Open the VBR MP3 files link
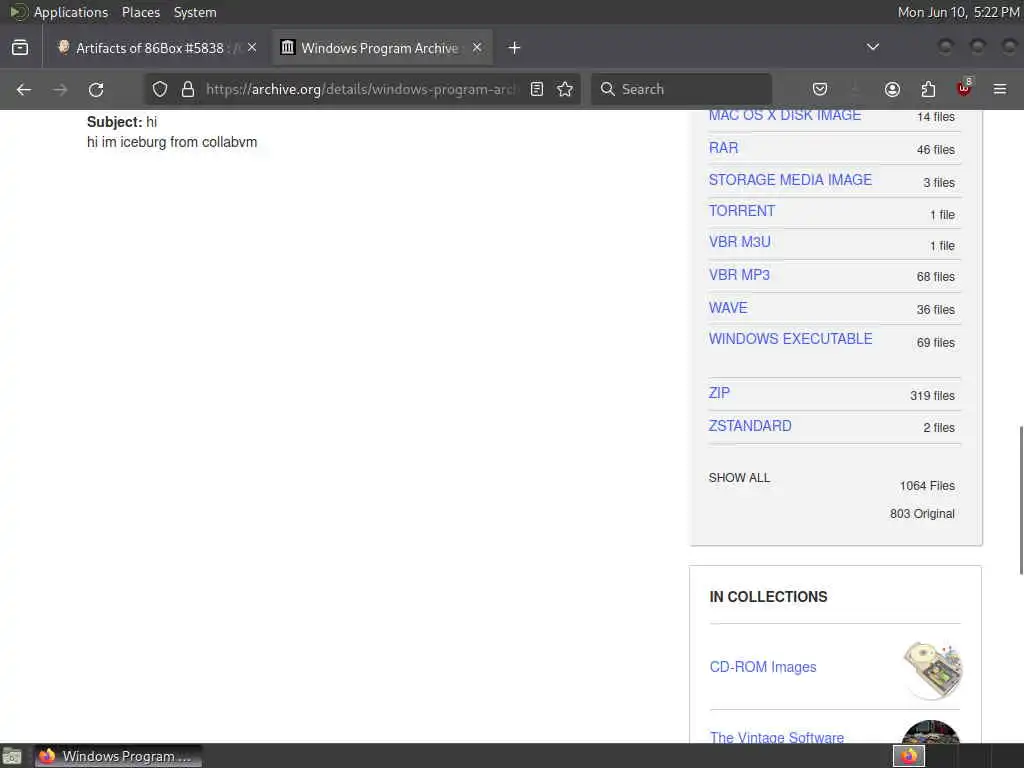 [x=739, y=275]
